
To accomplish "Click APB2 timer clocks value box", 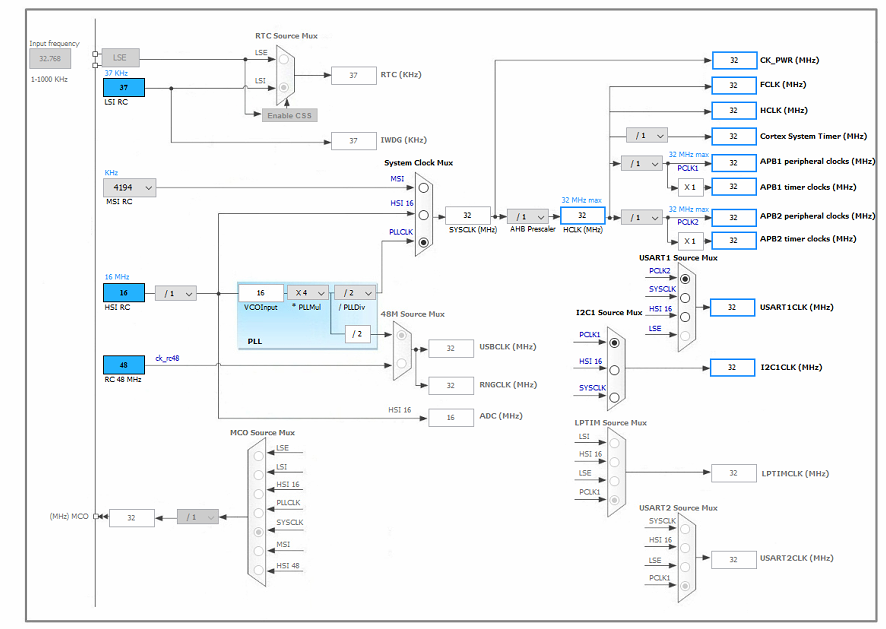I will (x=734, y=240).
